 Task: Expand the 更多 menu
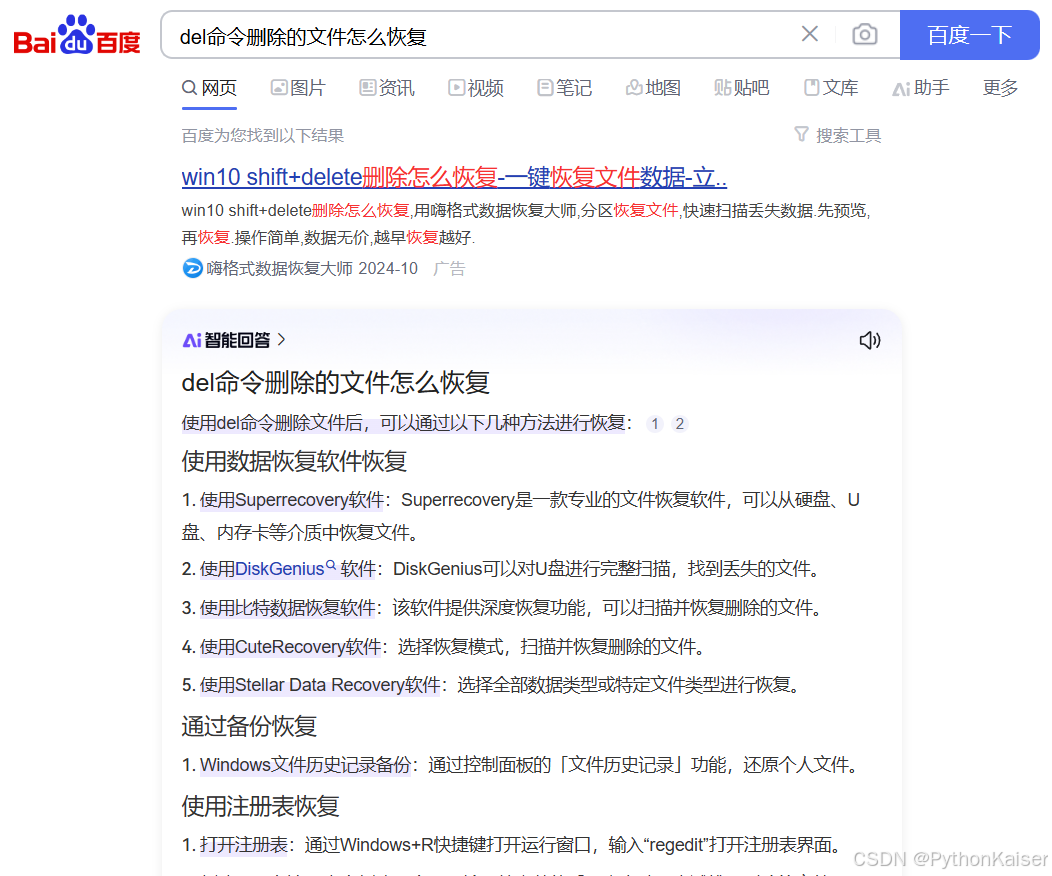point(1000,88)
